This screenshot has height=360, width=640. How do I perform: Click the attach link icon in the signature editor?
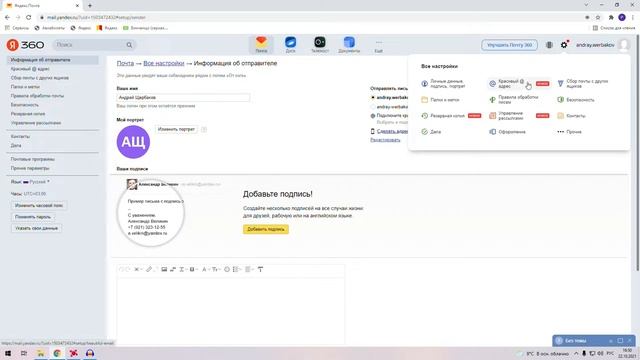point(149,269)
